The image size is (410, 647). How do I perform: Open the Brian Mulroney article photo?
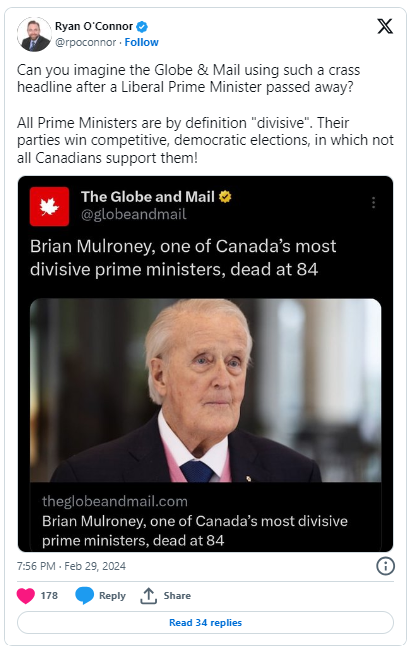tap(205, 390)
